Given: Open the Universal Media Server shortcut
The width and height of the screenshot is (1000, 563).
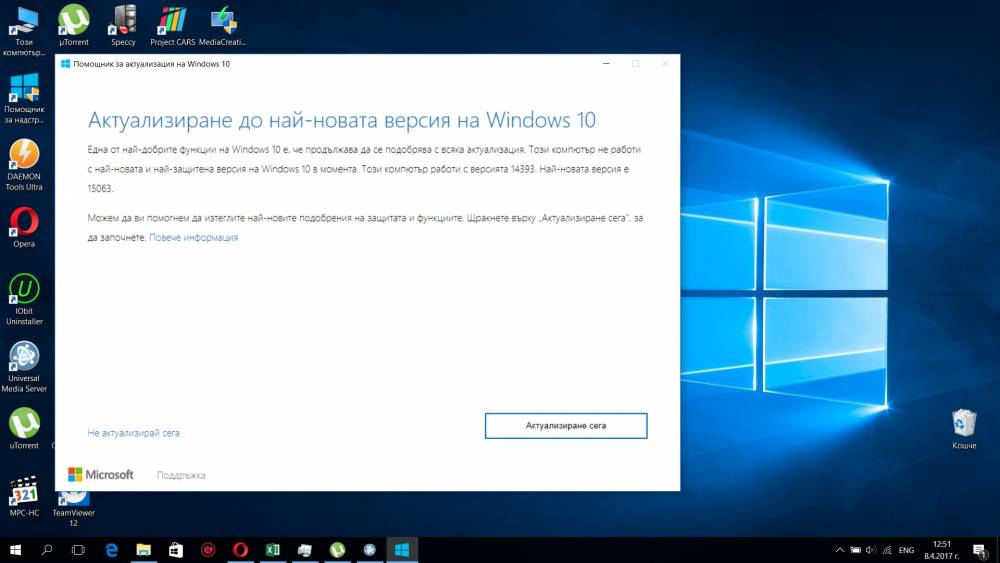Looking at the screenshot, I should tap(24, 367).
